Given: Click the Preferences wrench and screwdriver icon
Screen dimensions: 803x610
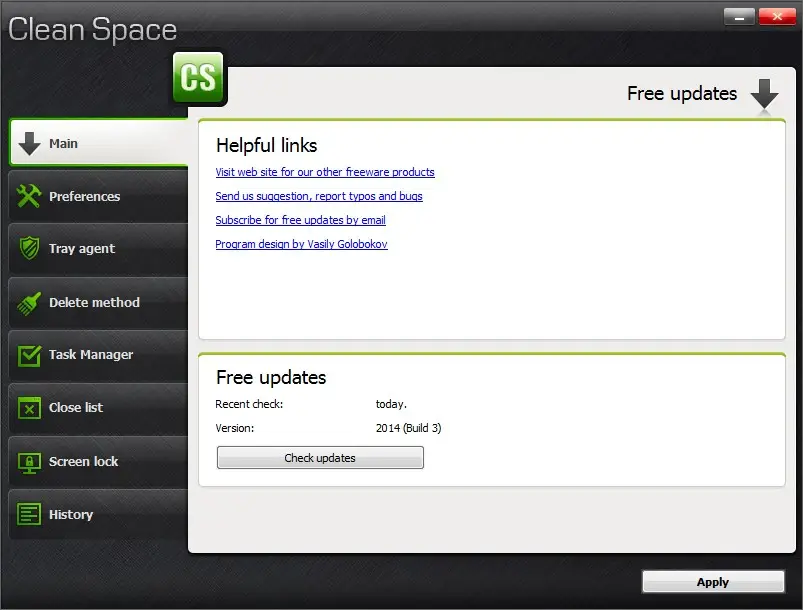Looking at the screenshot, I should coord(29,196).
